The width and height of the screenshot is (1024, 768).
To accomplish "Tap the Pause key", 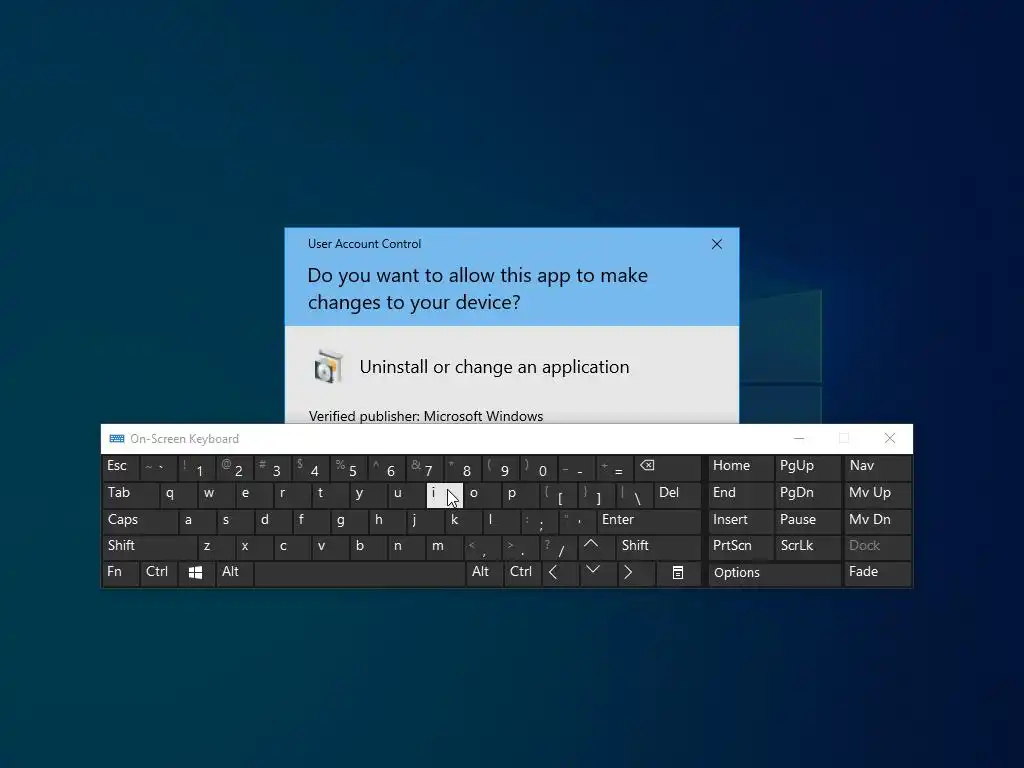I will (808, 520).
